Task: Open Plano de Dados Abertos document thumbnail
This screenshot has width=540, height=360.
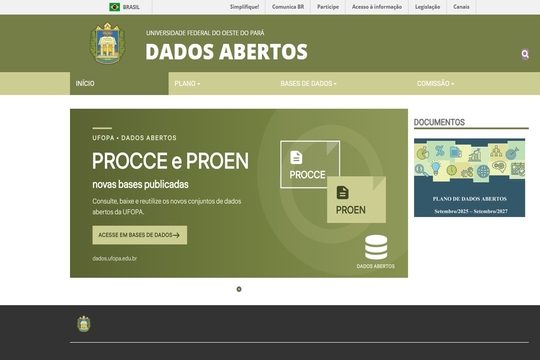Action: click(469, 177)
